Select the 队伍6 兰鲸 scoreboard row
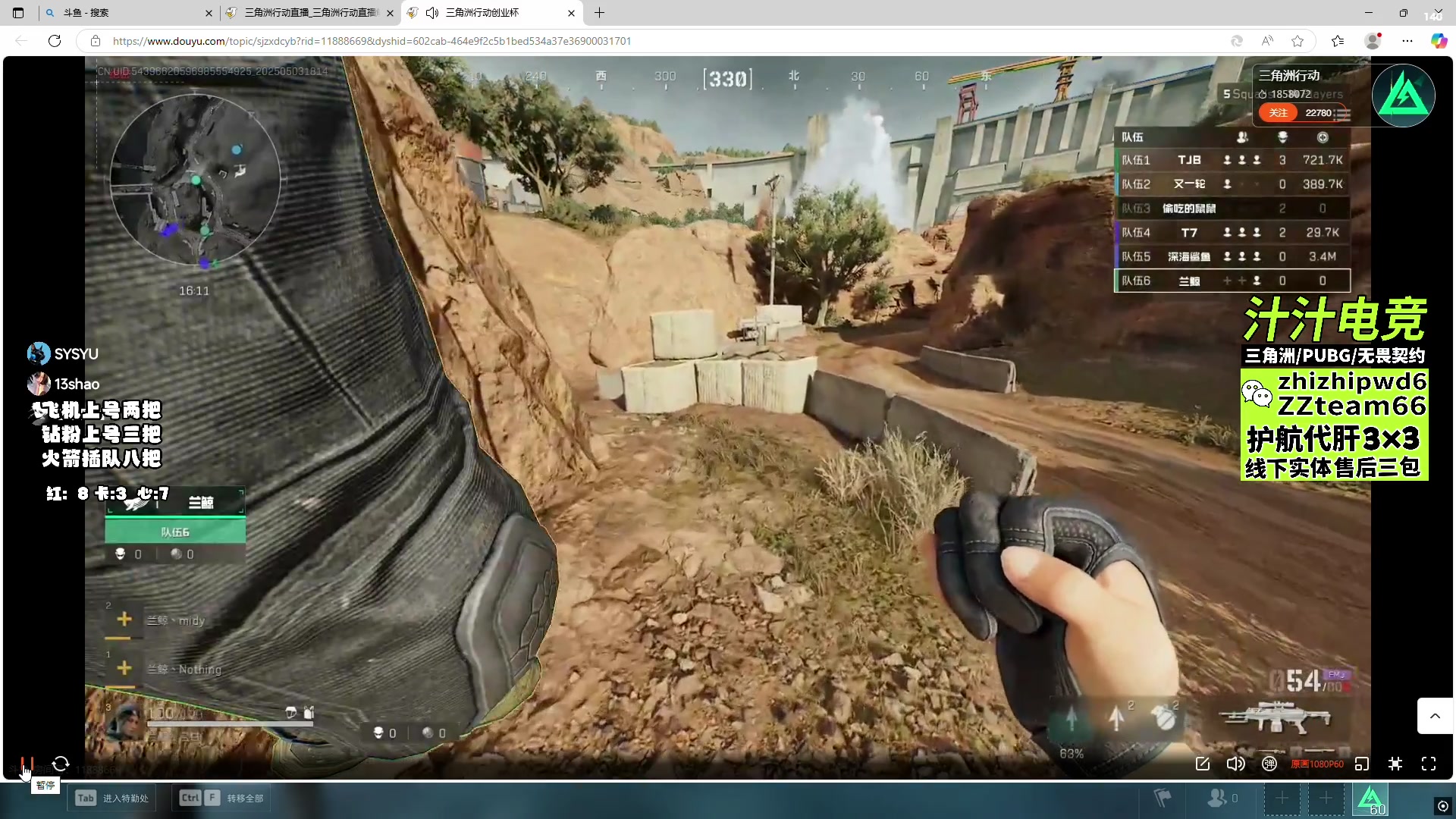 click(x=1232, y=281)
